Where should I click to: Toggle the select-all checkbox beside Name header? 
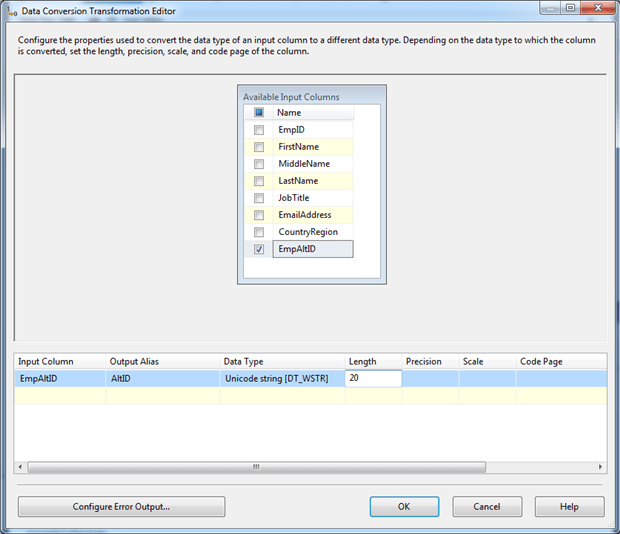(259, 113)
